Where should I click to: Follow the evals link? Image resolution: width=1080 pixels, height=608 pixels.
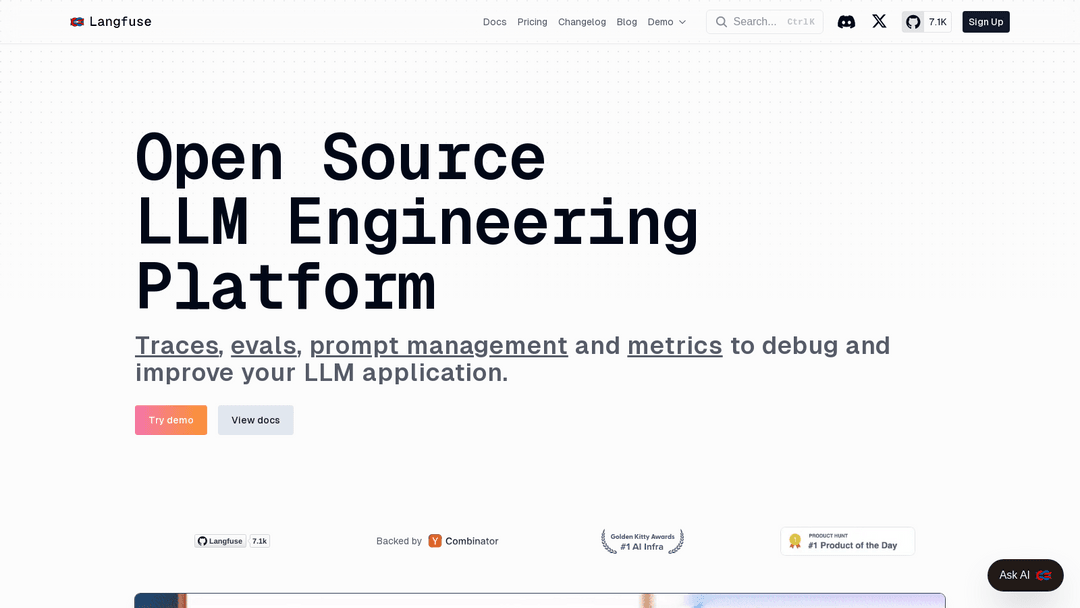[263, 346]
